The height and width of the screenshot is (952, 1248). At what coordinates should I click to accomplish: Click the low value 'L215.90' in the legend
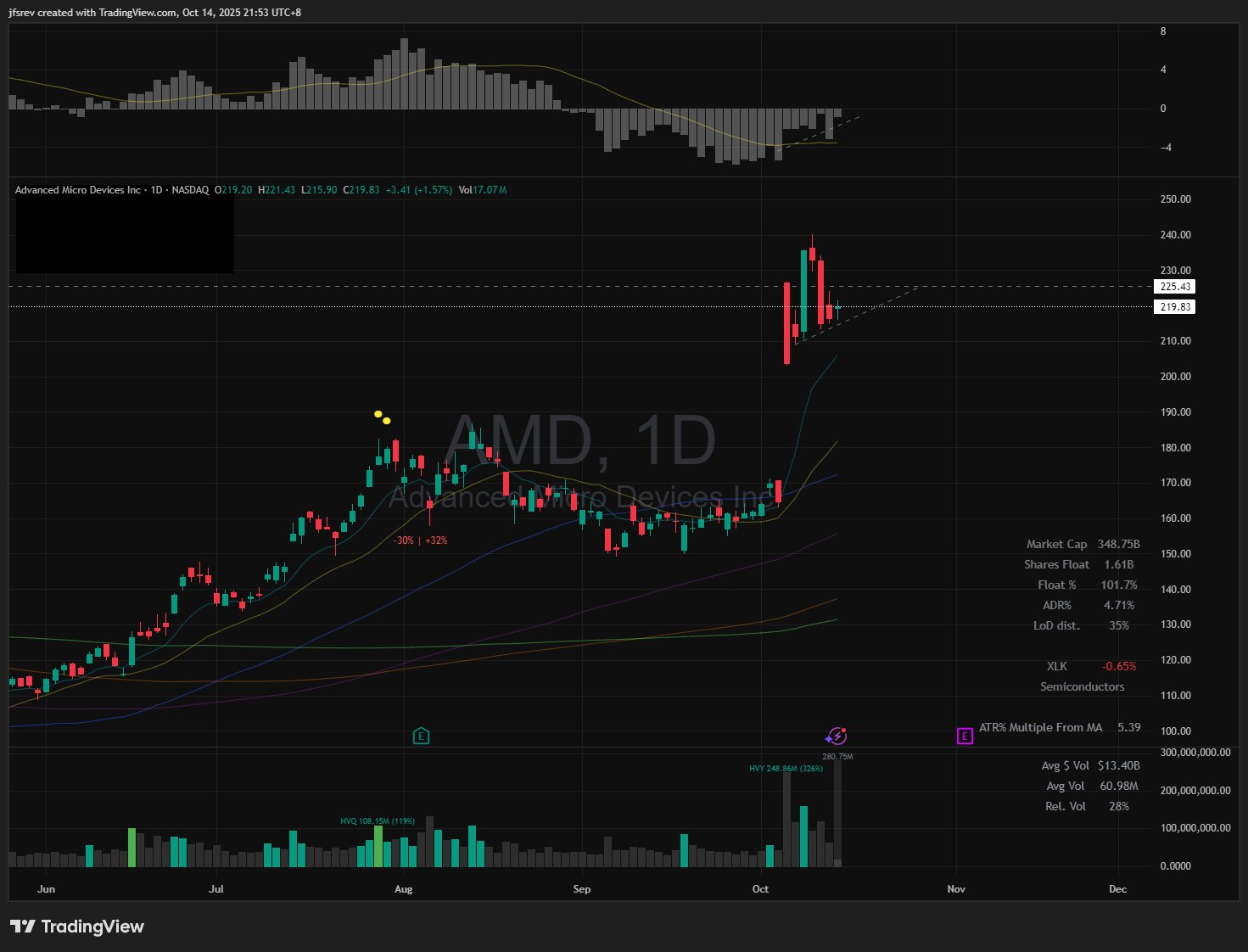pyautogui.click(x=319, y=190)
